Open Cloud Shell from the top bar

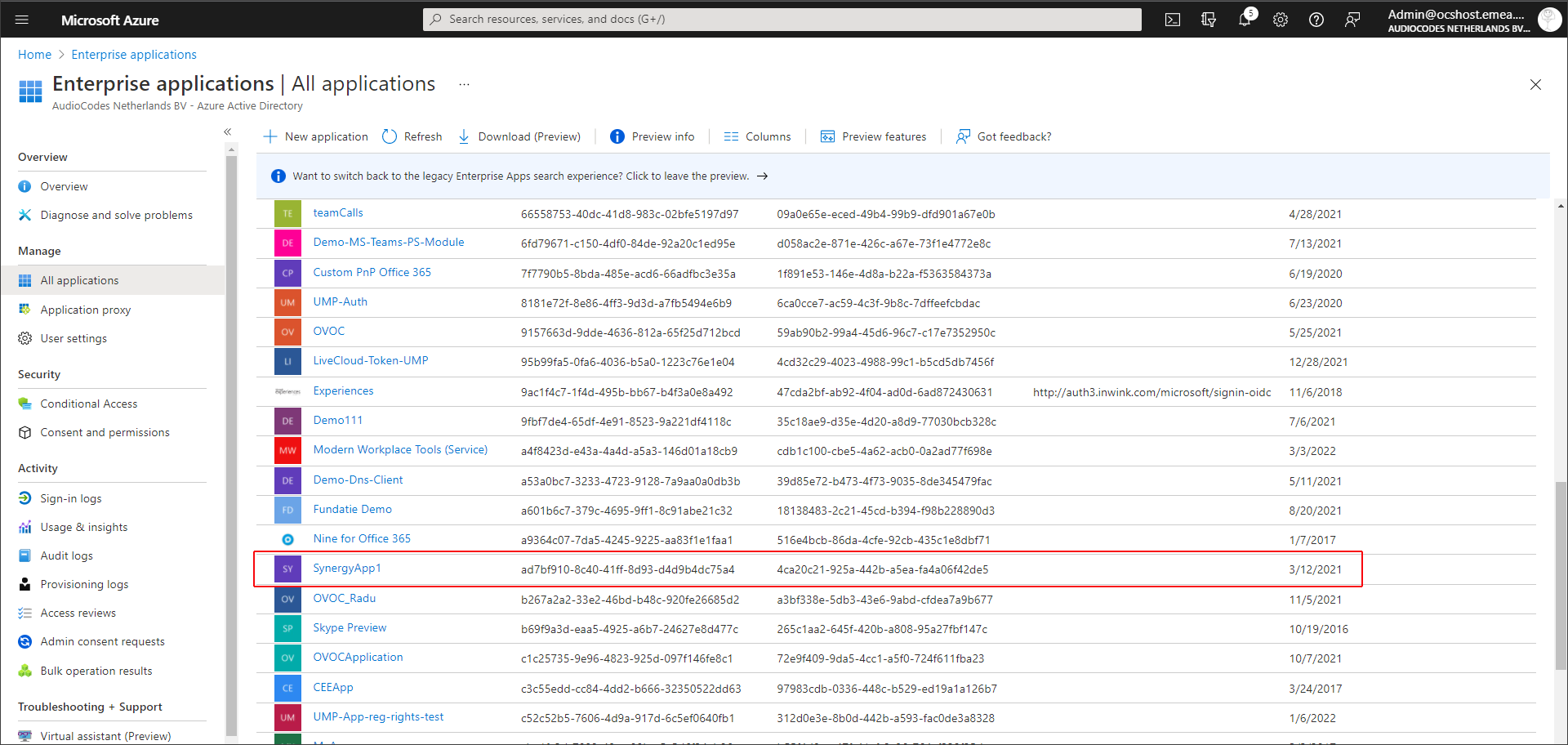tap(1173, 20)
